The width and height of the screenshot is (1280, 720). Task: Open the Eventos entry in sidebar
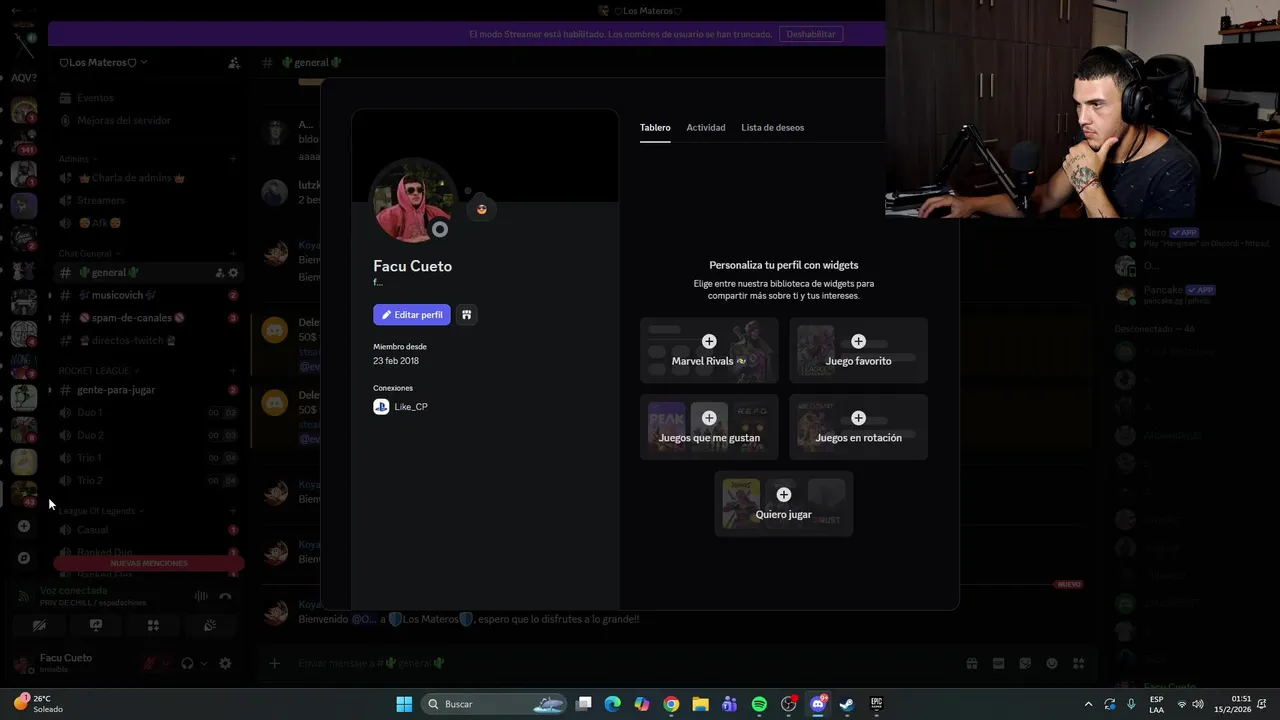tap(95, 98)
